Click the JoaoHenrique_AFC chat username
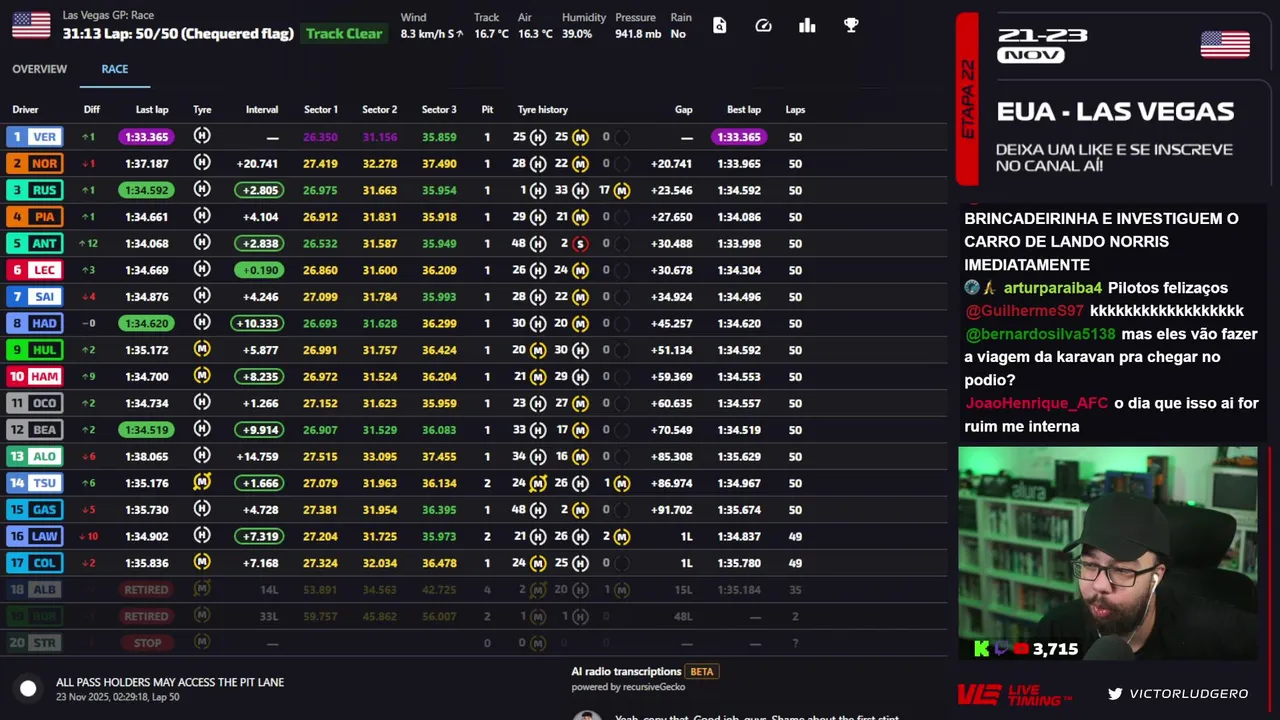The image size is (1280, 720). tap(1036, 403)
